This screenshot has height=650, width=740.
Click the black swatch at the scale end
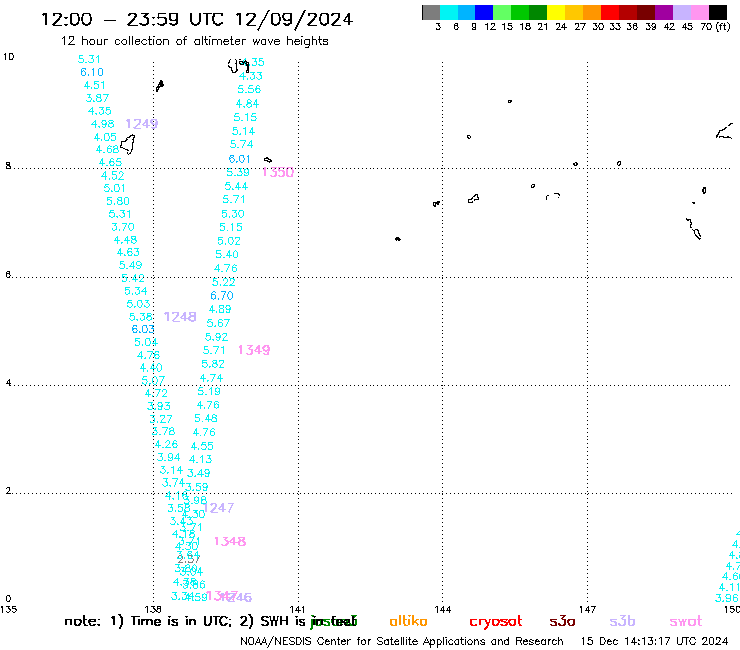[717, 12]
